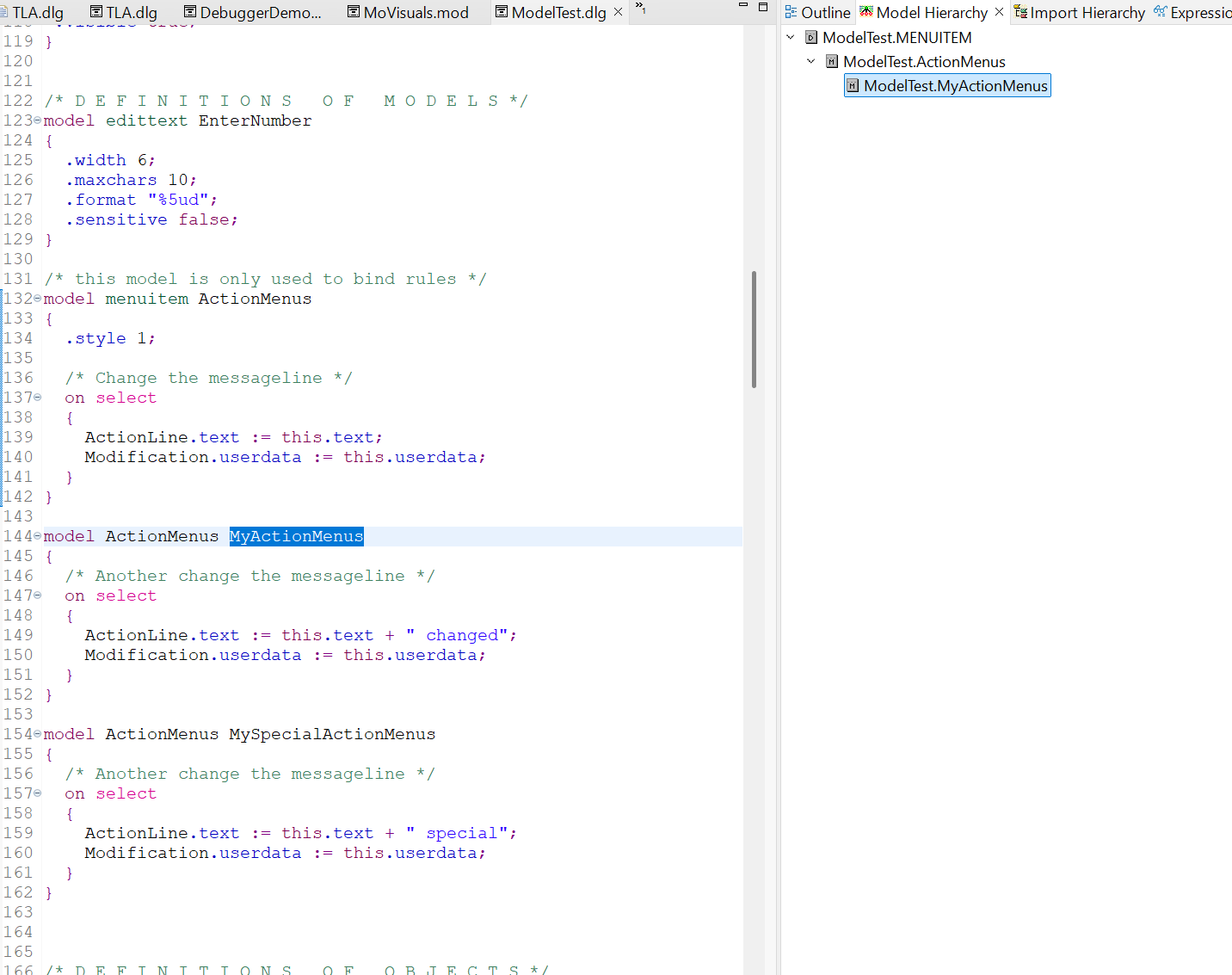Image resolution: width=1232 pixels, height=975 pixels.
Task: Fold the EnterNumber model at line 123
Action: coord(37,120)
